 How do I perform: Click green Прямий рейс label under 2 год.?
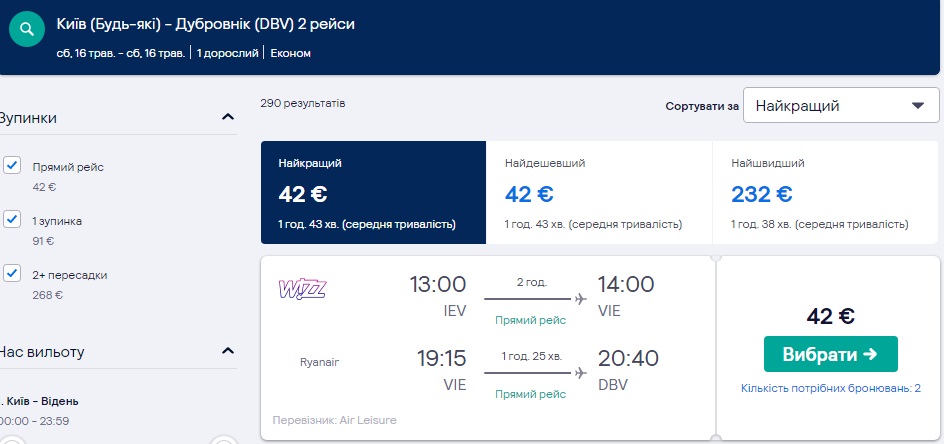530,320
